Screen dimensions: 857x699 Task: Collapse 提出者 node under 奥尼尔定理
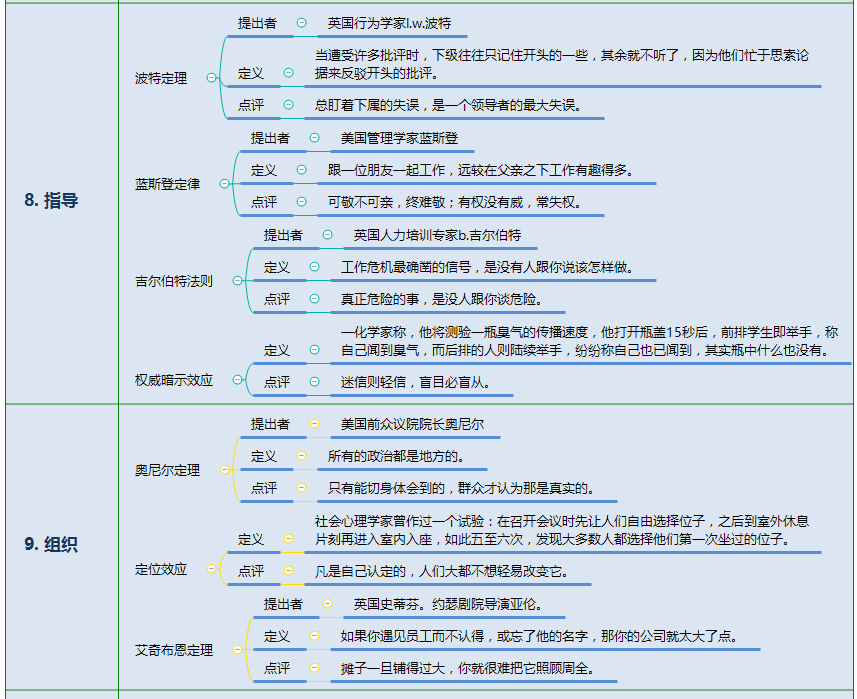pos(314,424)
